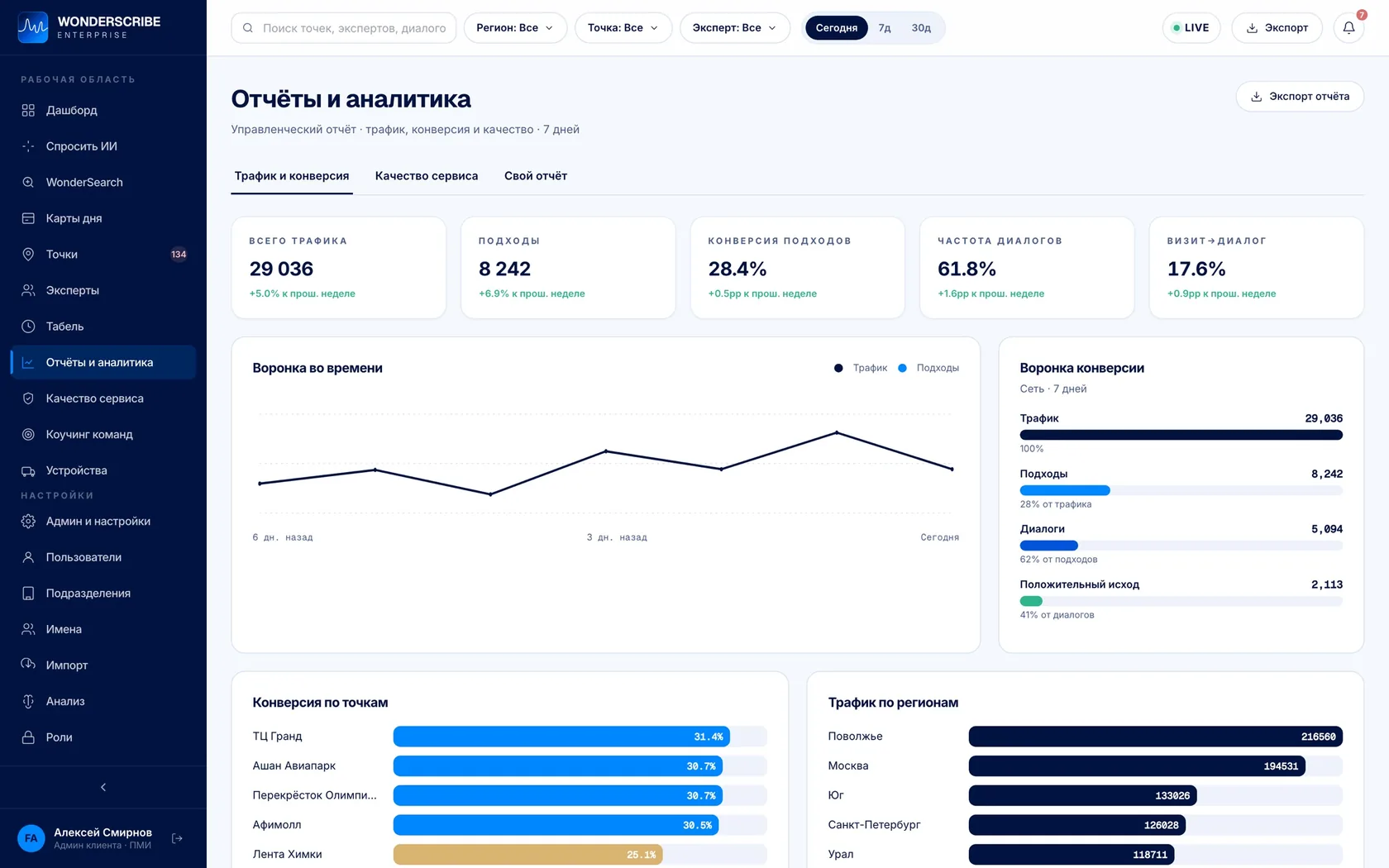Click the Импорт cloud icon
Screen dimensions: 1389x868
point(28,665)
